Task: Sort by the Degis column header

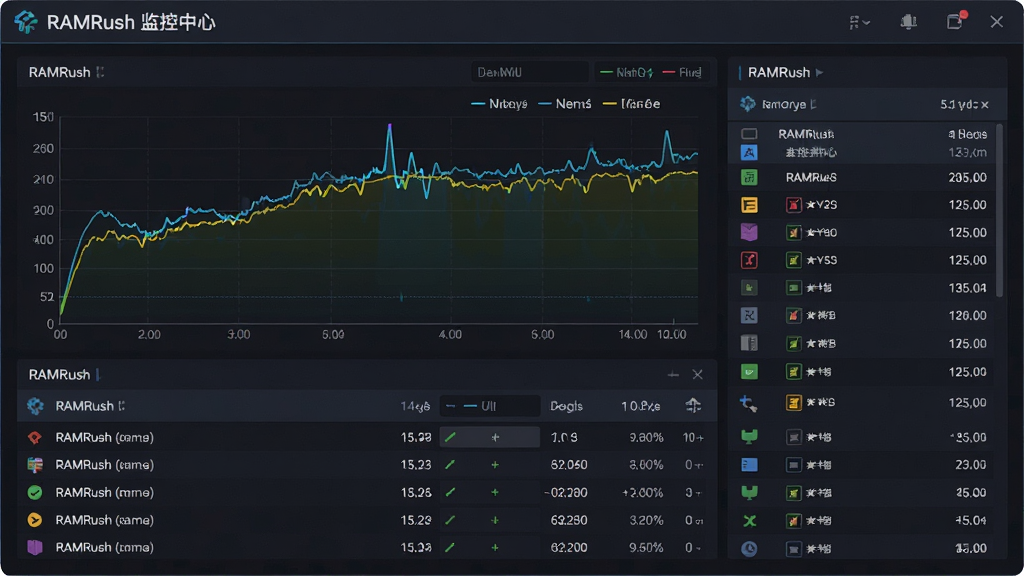Action: pyautogui.click(x=566, y=406)
